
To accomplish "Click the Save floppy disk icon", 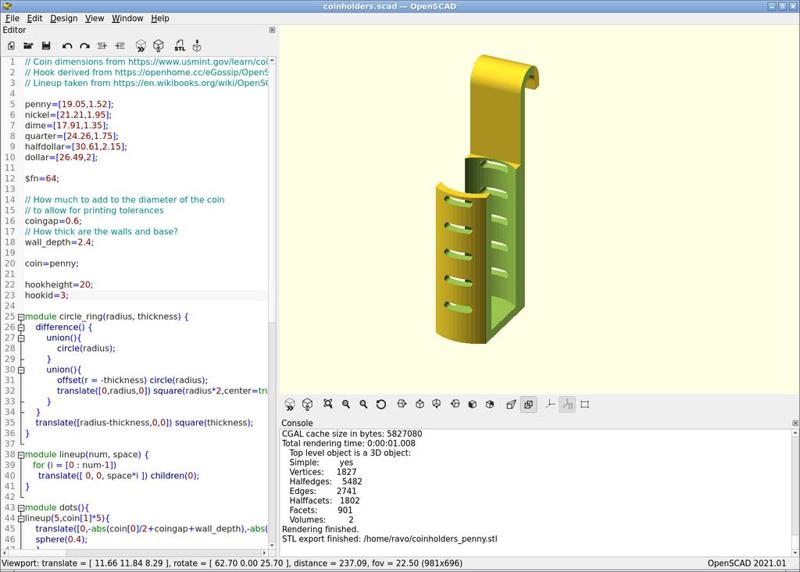I will pos(46,46).
